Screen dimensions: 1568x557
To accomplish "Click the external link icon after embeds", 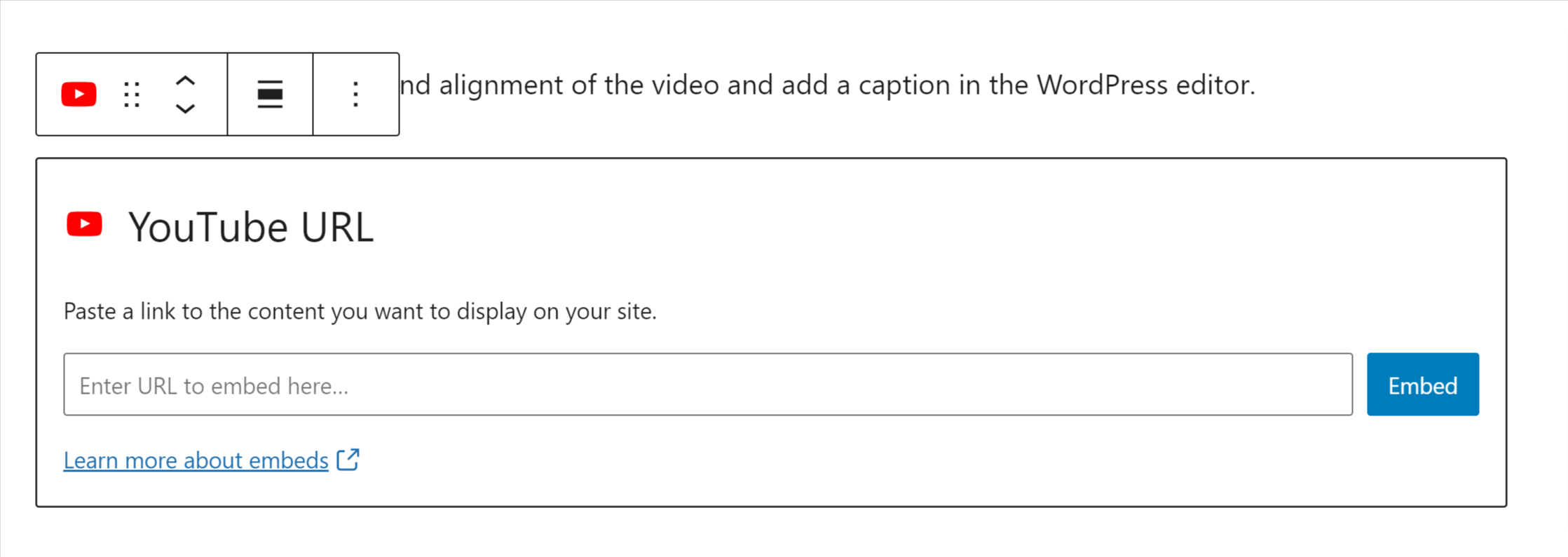I will click(348, 460).
